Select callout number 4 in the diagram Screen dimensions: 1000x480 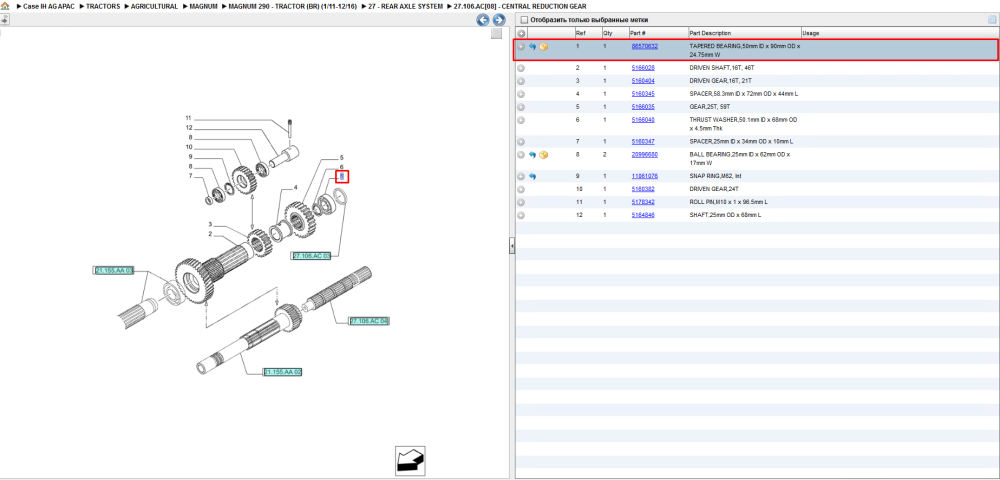tap(296, 188)
